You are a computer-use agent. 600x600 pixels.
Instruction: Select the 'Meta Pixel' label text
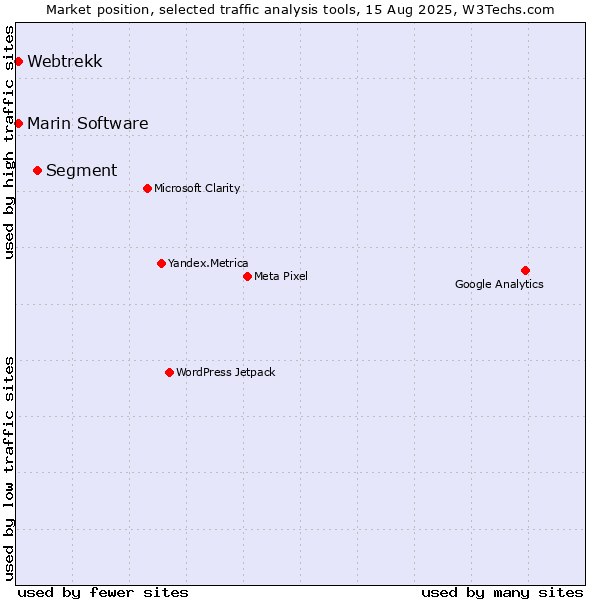coord(281,276)
